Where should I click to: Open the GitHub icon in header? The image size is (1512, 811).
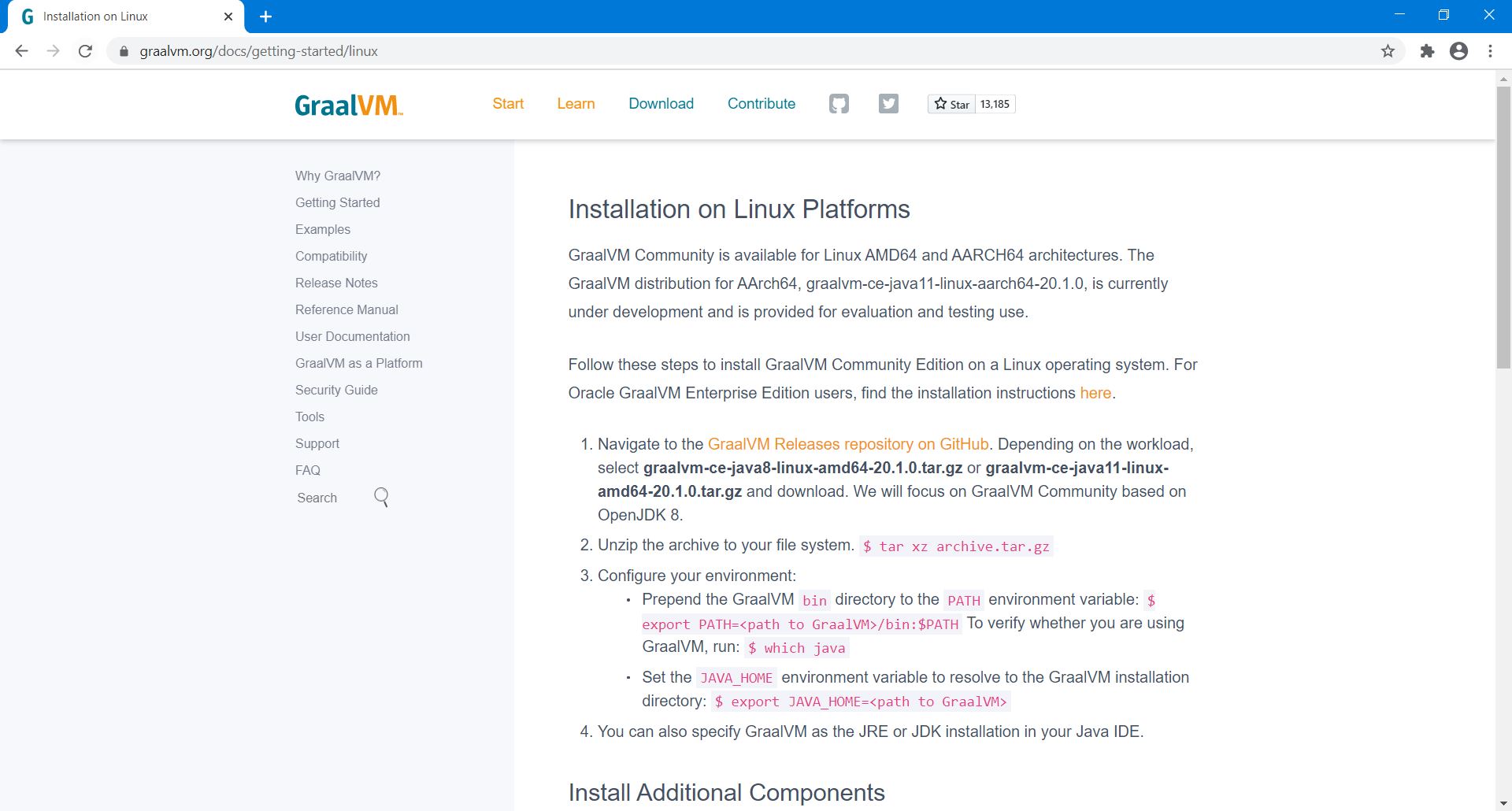point(839,104)
